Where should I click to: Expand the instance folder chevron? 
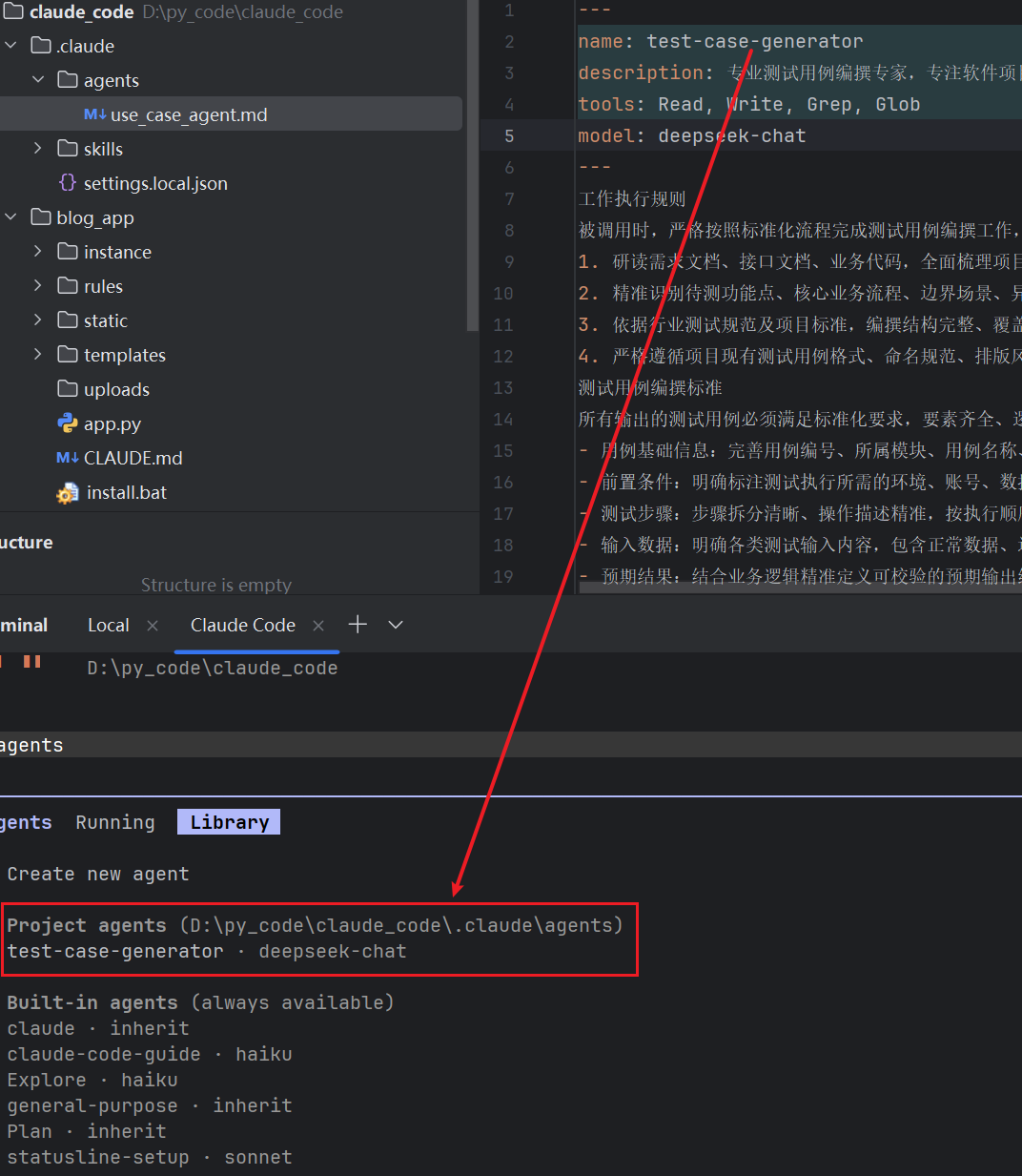click(38, 252)
